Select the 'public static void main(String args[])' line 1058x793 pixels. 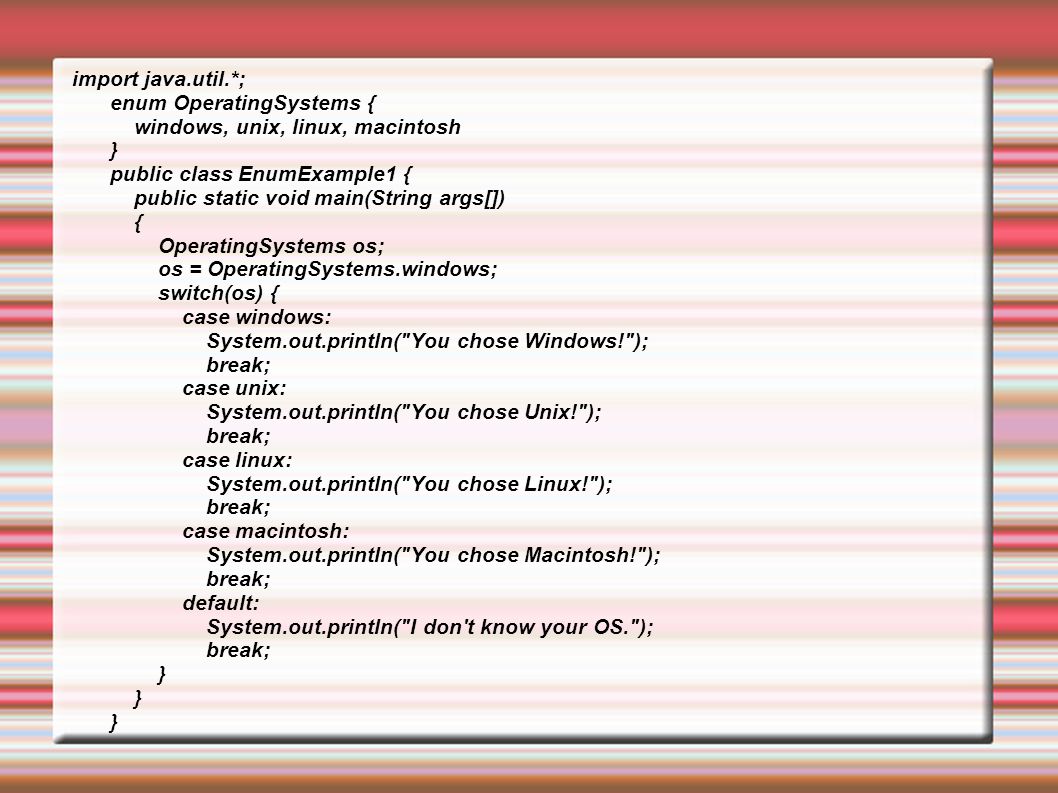pyautogui.click(x=319, y=198)
